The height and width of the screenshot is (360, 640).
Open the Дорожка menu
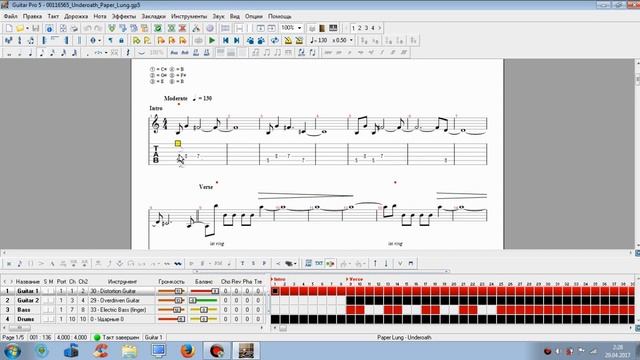tap(76, 16)
